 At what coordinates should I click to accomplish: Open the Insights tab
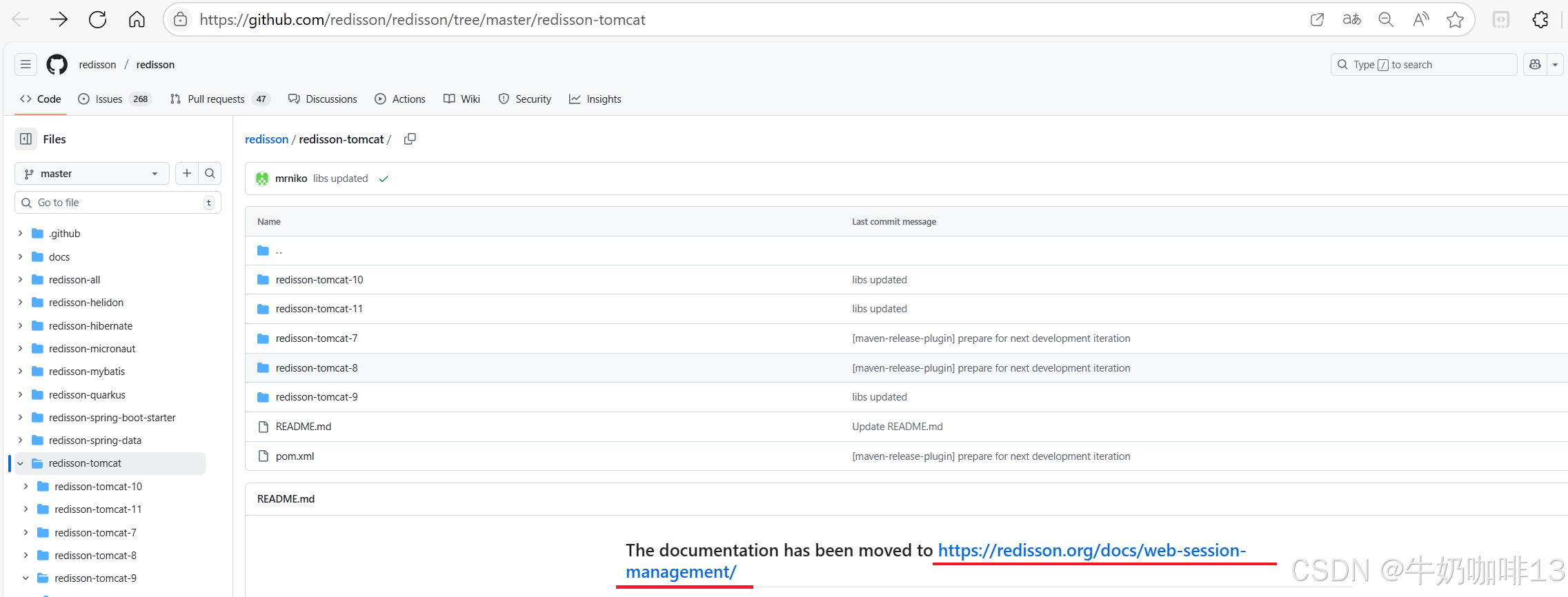[x=595, y=99]
